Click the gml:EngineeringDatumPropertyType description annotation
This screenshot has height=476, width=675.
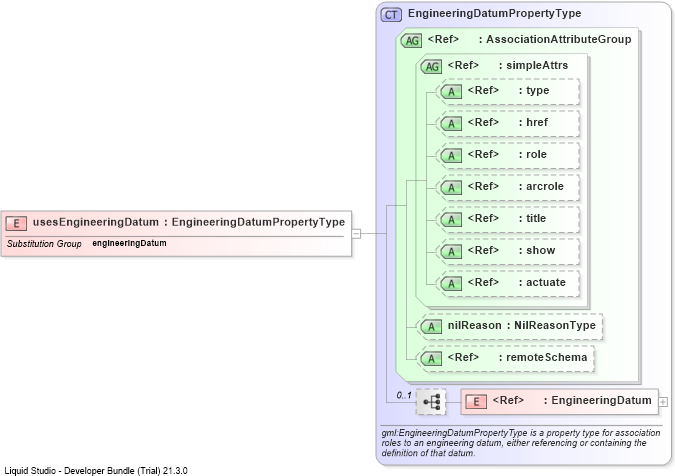click(x=520, y=443)
